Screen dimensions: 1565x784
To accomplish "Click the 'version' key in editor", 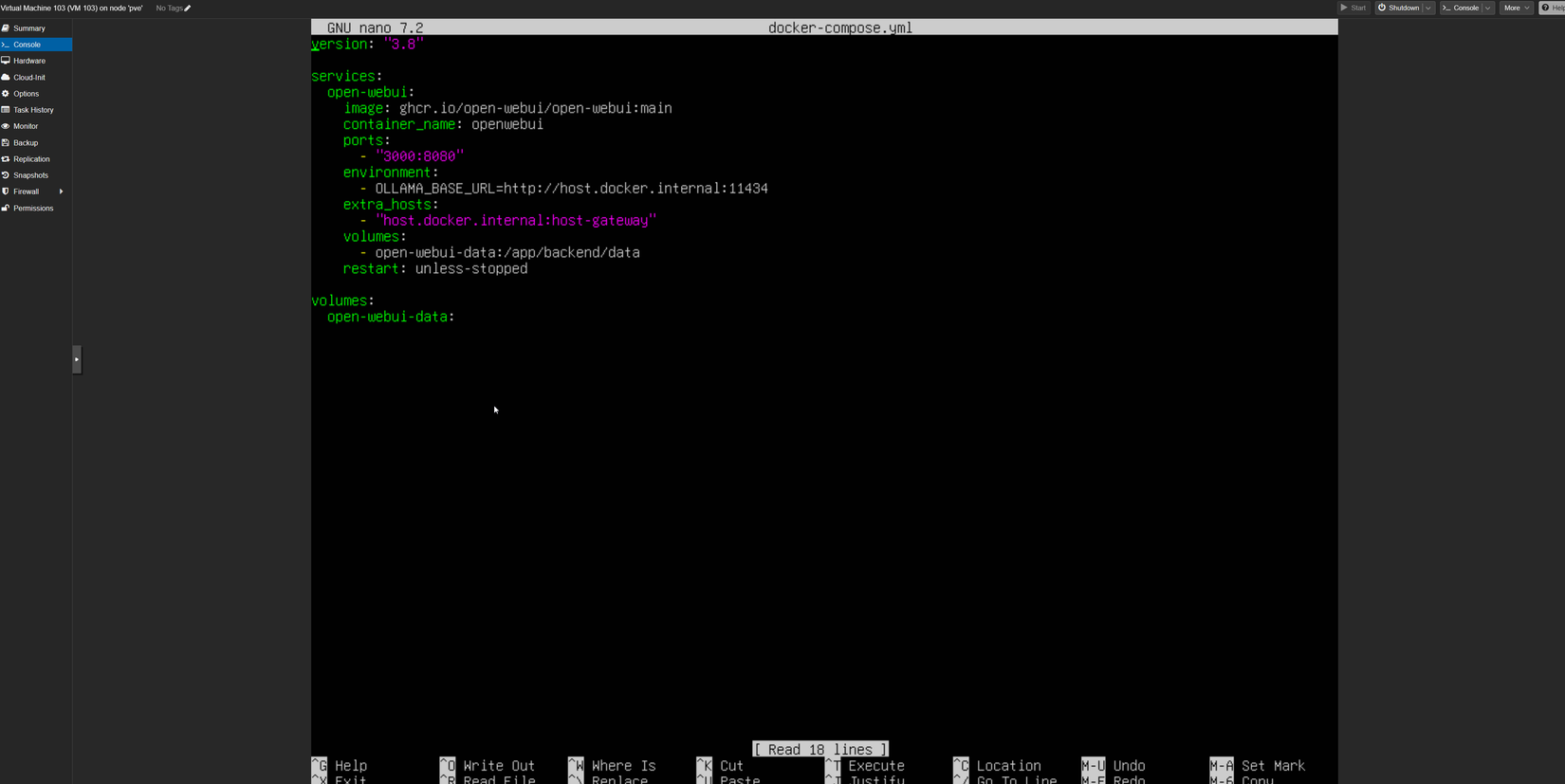I will [340, 45].
